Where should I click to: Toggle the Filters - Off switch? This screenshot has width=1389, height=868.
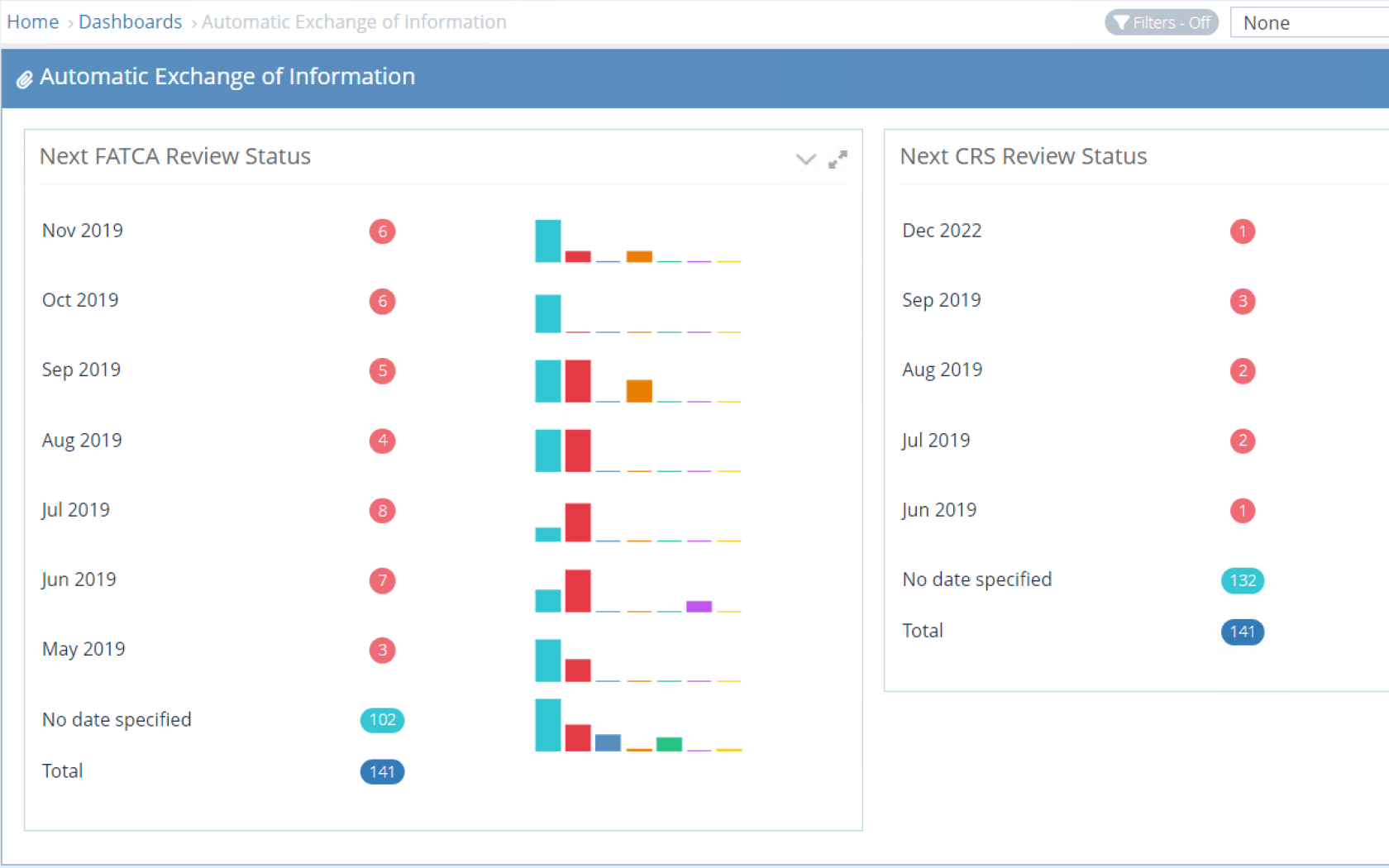[1161, 22]
